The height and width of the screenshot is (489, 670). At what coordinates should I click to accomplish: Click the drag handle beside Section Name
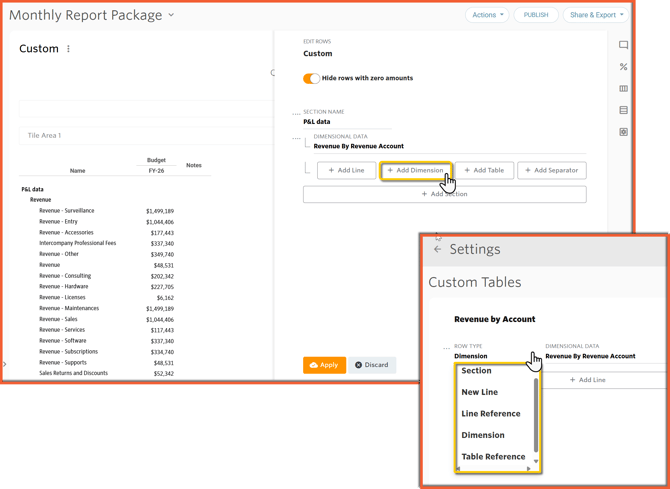tap(296, 114)
